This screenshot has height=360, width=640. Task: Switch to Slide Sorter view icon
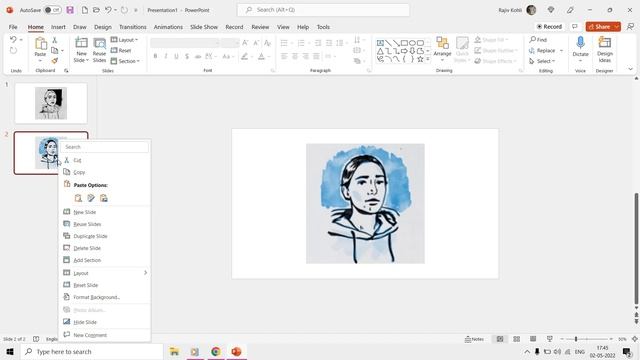(516, 339)
